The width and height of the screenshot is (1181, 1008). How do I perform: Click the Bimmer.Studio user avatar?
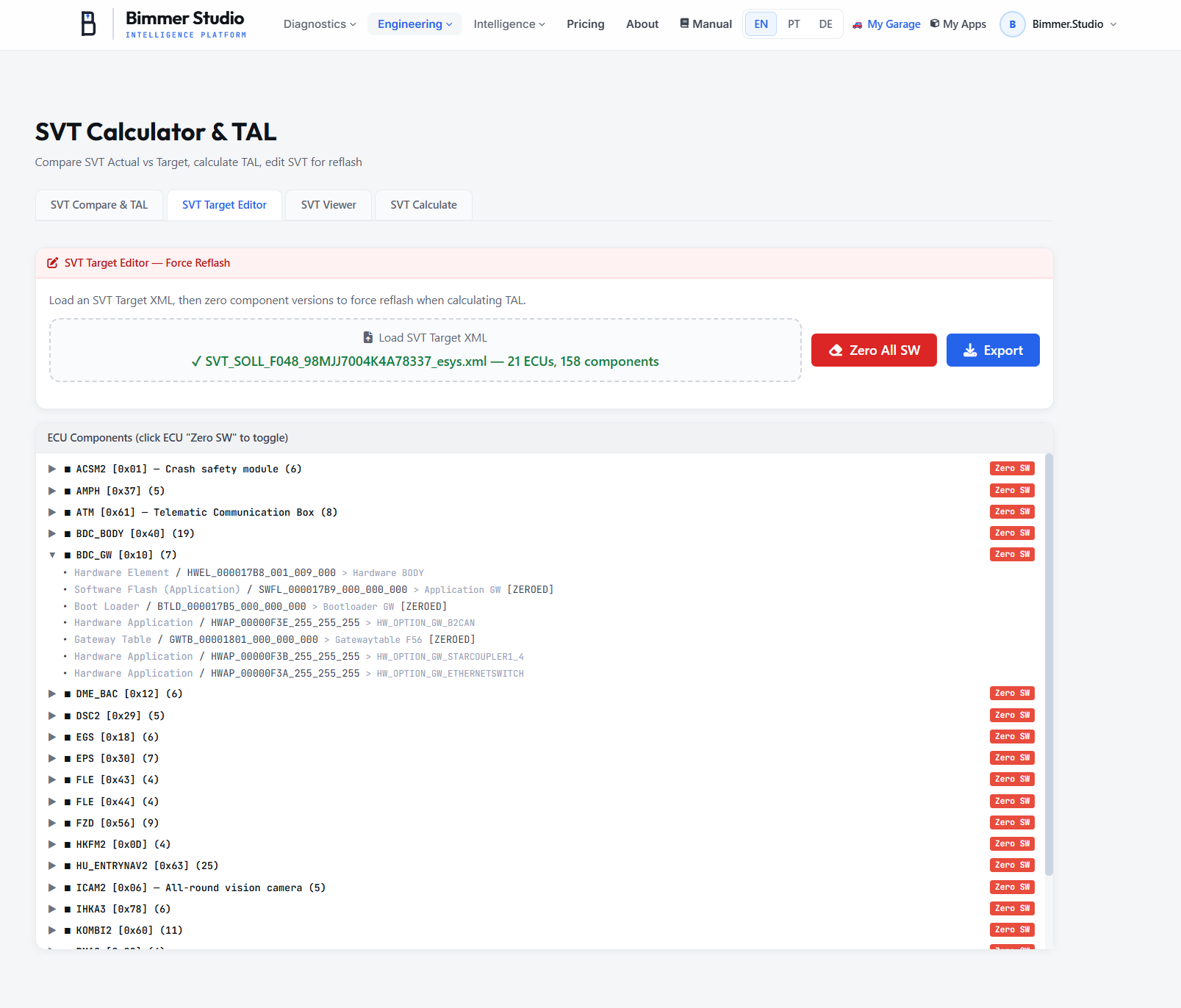pos(1012,24)
